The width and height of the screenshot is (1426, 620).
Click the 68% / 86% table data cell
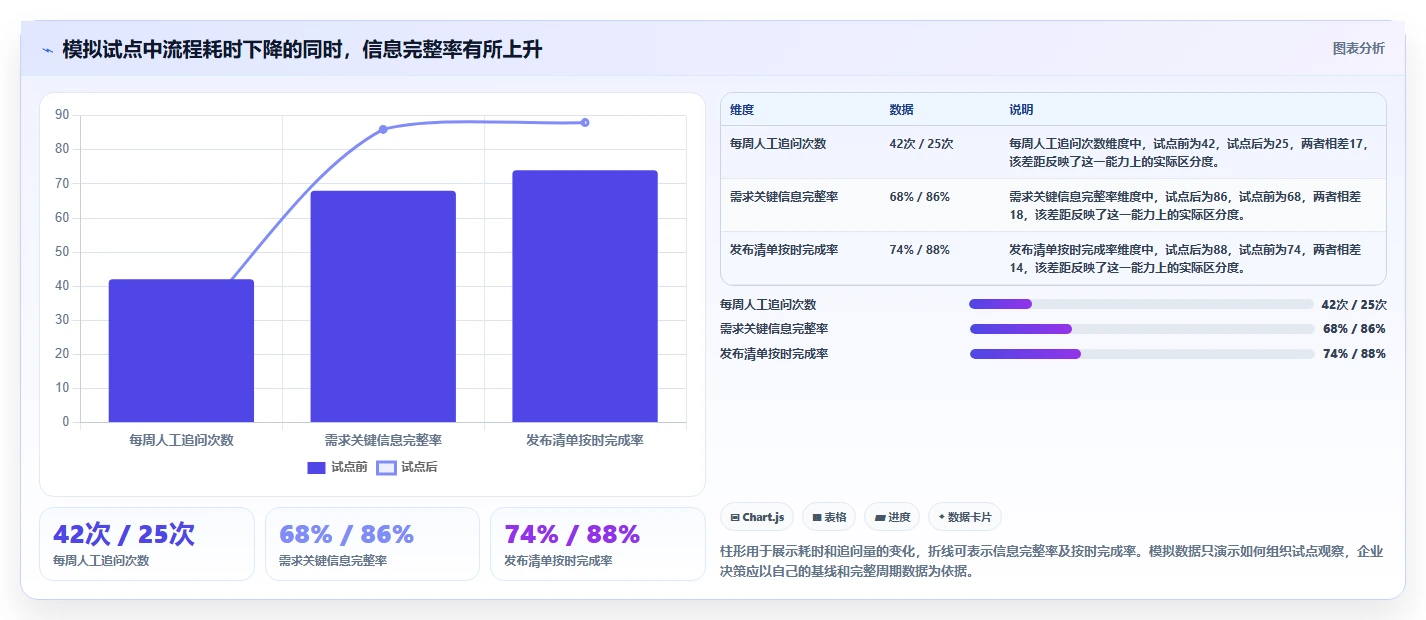(919, 197)
